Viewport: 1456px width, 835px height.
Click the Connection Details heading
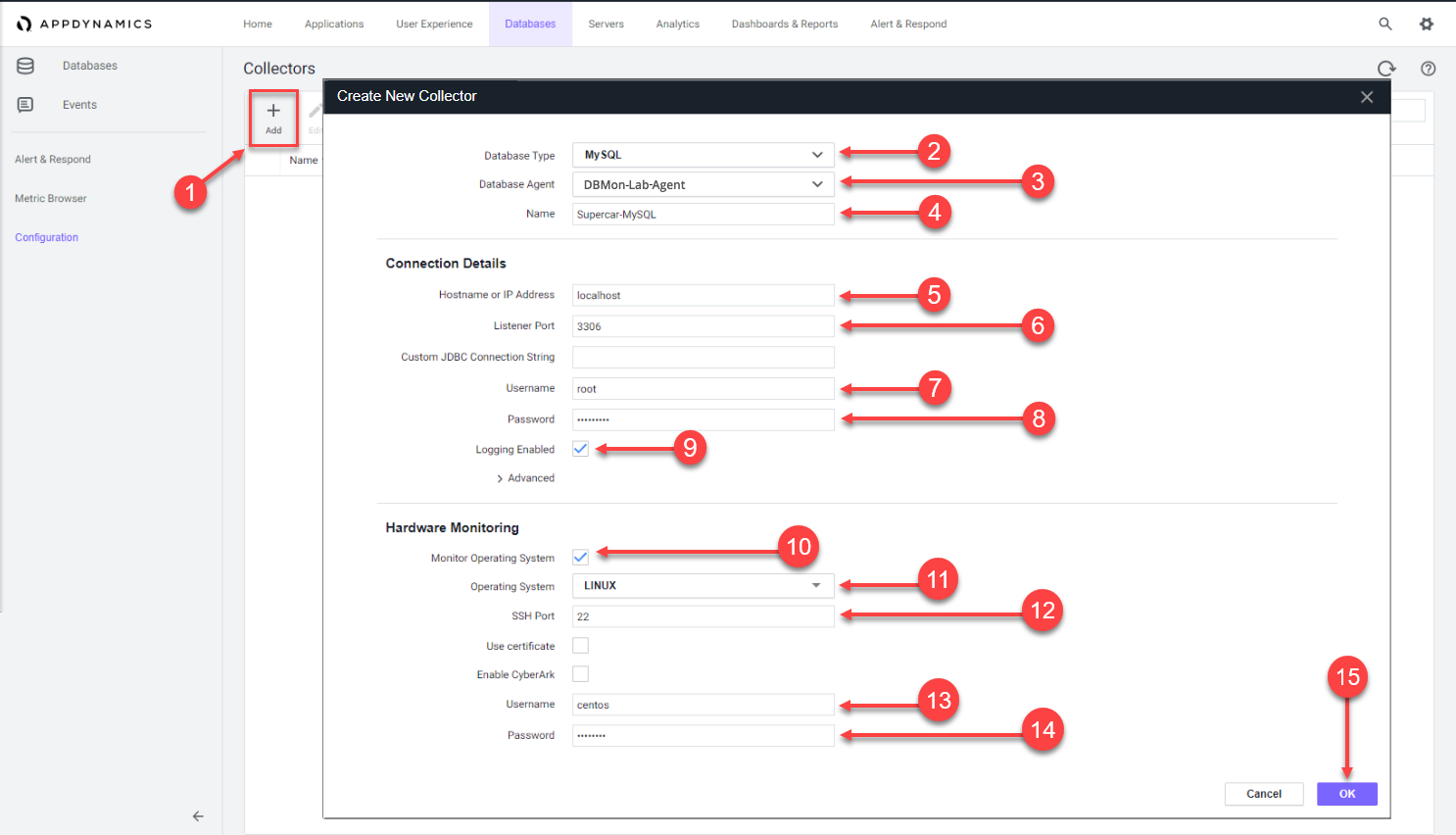(446, 263)
